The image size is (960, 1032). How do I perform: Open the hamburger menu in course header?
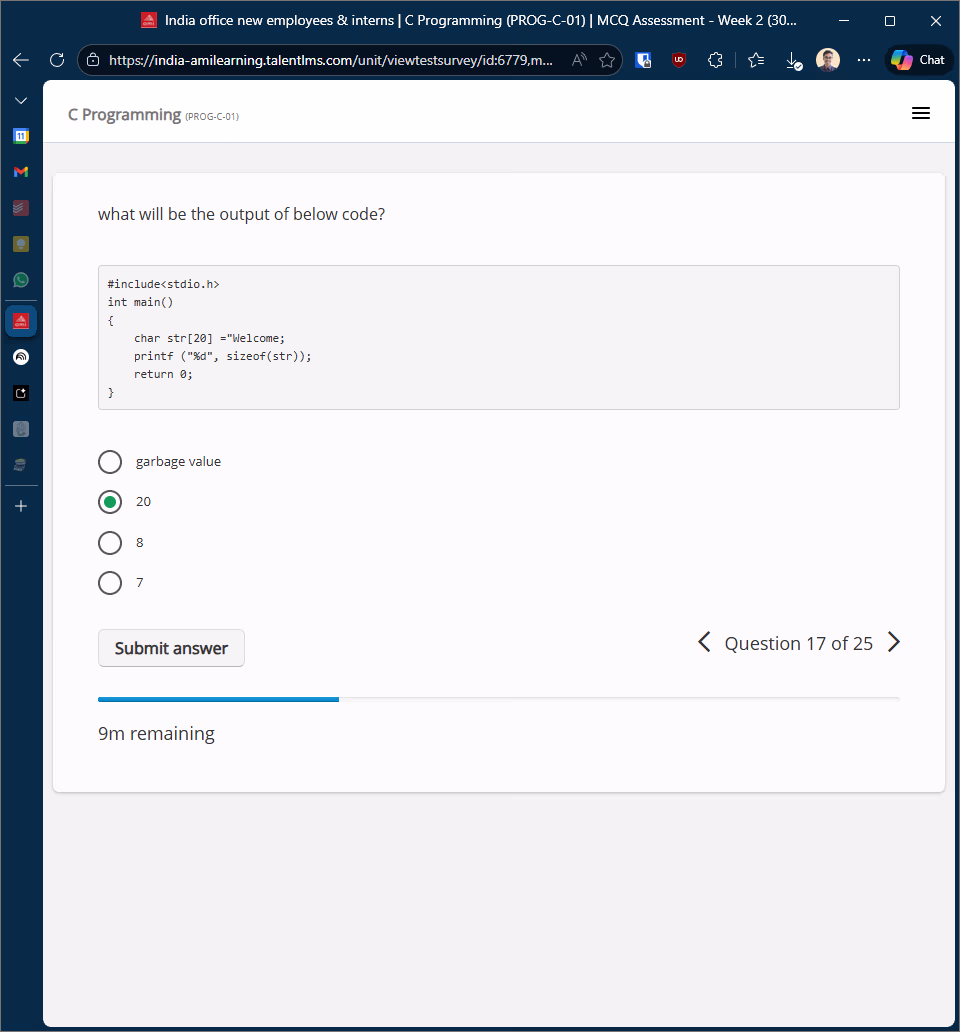[921, 114]
